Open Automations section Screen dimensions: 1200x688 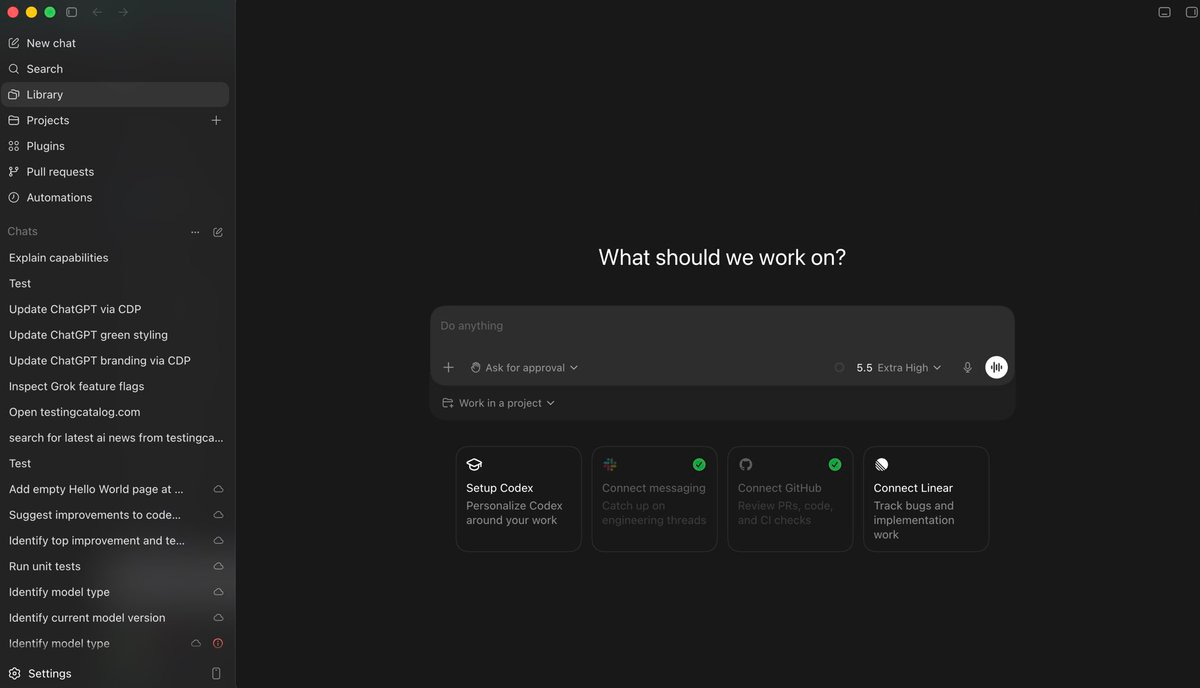pyautogui.click(x=115, y=198)
